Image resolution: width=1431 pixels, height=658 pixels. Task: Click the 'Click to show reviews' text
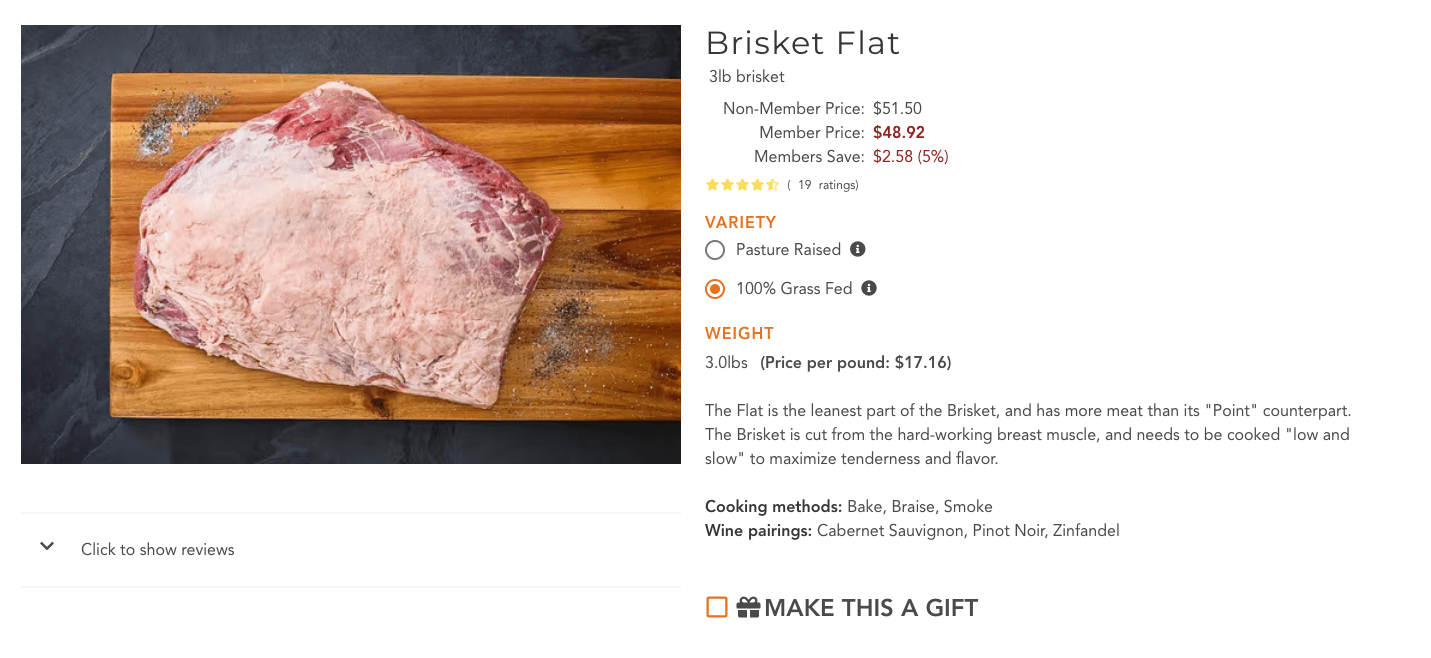click(157, 549)
